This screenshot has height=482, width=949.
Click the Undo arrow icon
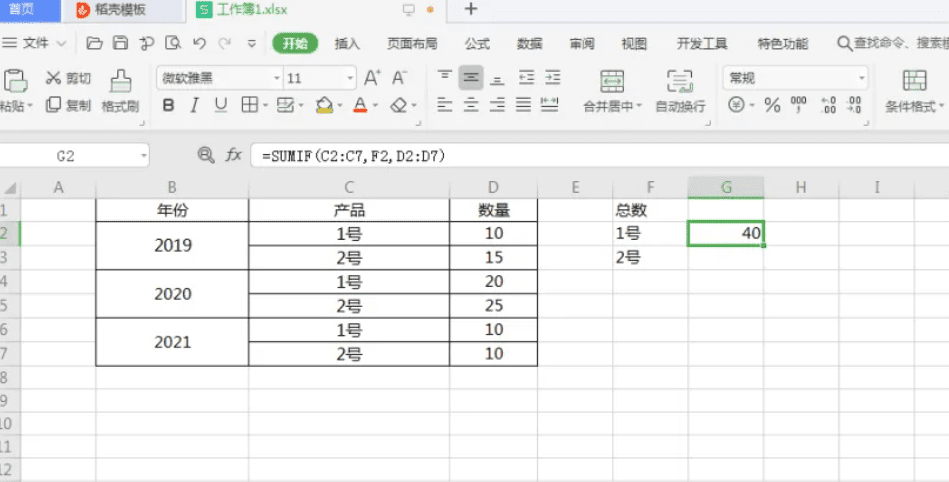199,43
